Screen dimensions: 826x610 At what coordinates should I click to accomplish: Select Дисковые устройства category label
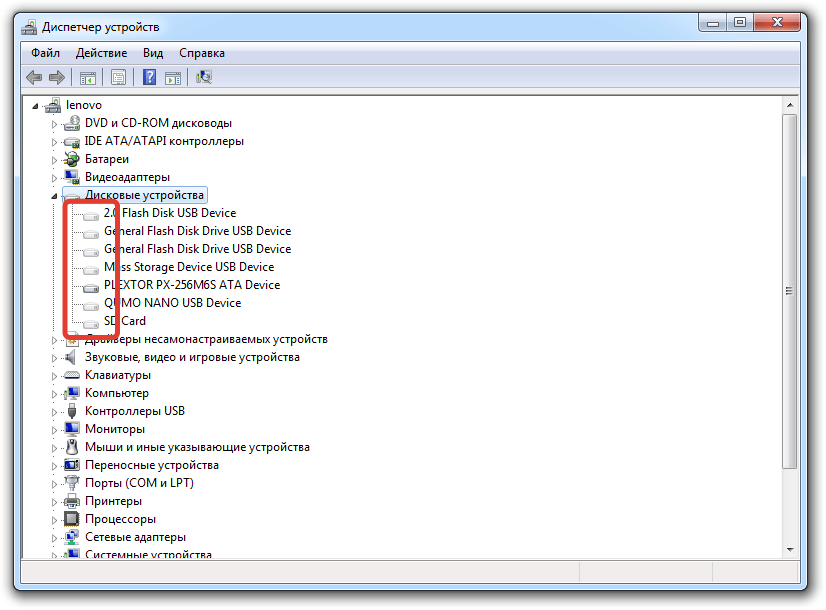(x=144, y=195)
